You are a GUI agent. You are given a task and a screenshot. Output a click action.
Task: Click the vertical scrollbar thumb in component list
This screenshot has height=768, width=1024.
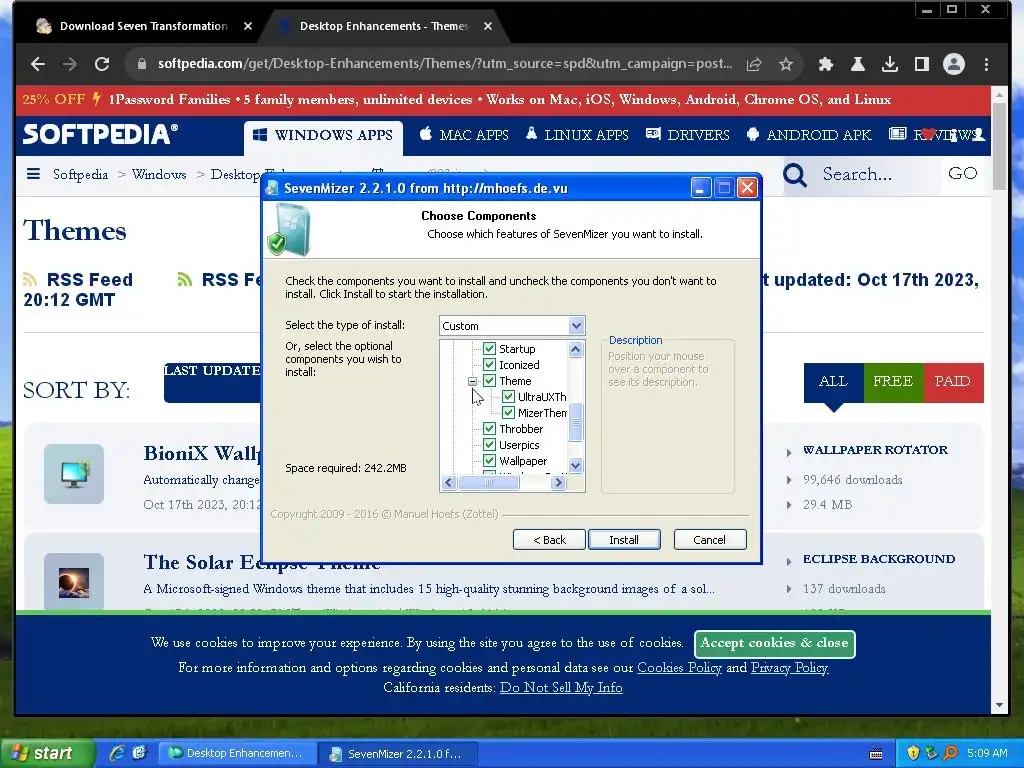(x=575, y=422)
